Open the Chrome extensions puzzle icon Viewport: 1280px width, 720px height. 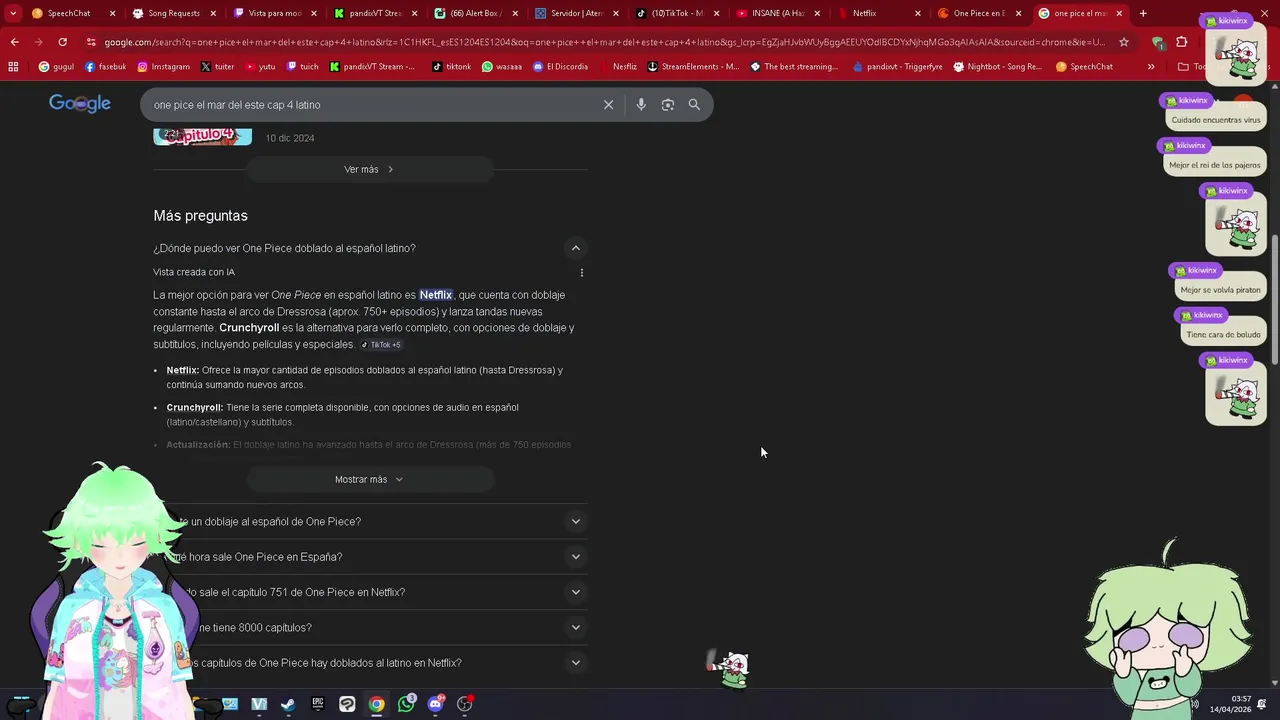(1182, 42)
